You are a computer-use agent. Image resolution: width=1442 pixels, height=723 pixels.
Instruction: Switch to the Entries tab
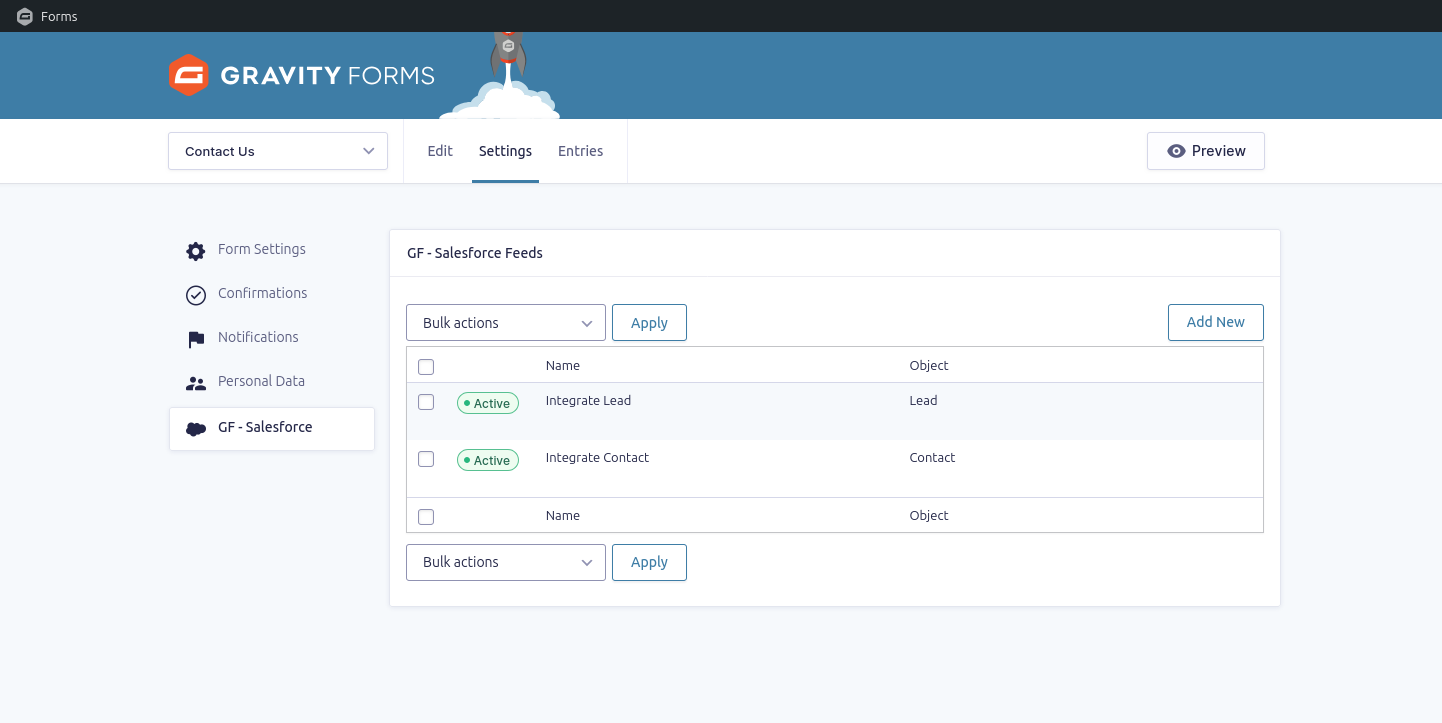click(580, 151)
